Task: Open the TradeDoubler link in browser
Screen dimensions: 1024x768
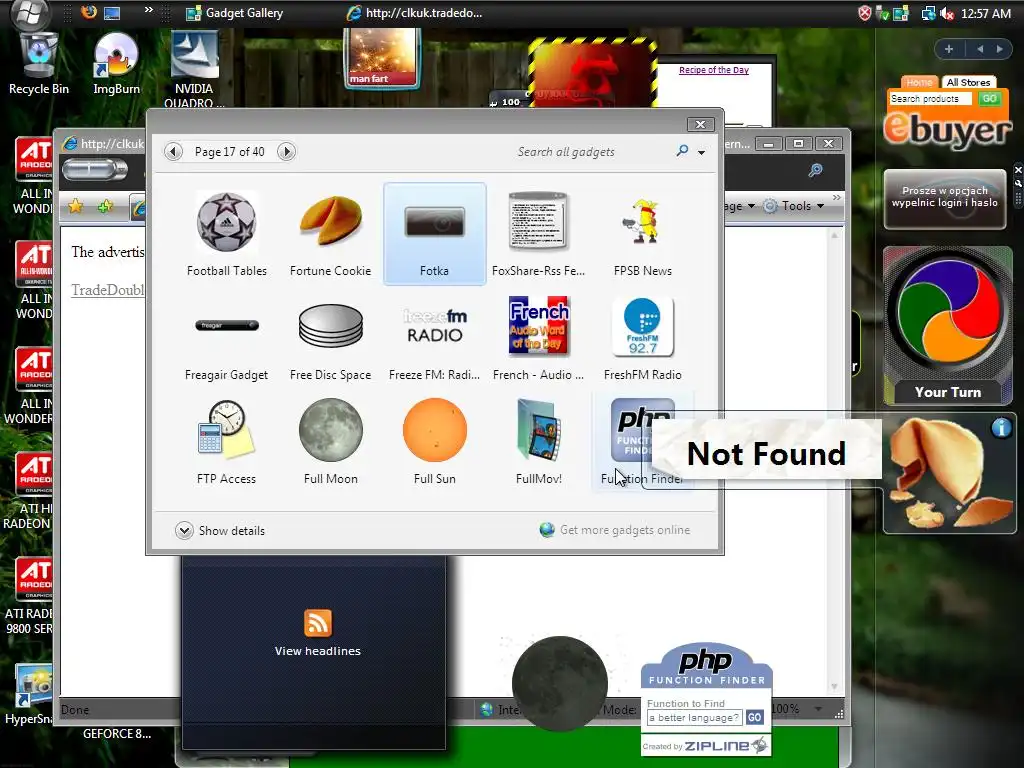Action: coord(108,290)
